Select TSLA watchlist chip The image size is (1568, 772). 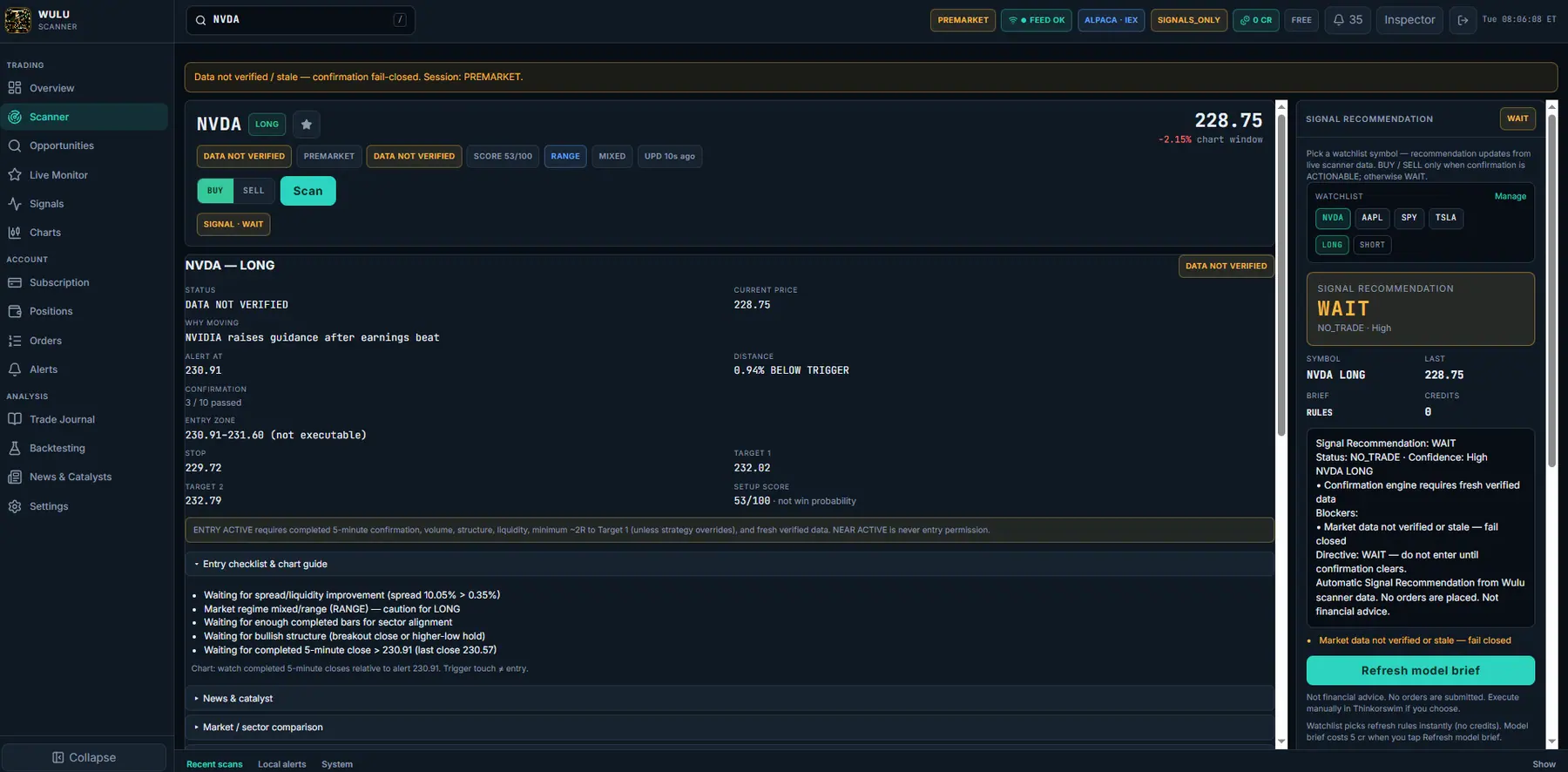[1446, 218]
